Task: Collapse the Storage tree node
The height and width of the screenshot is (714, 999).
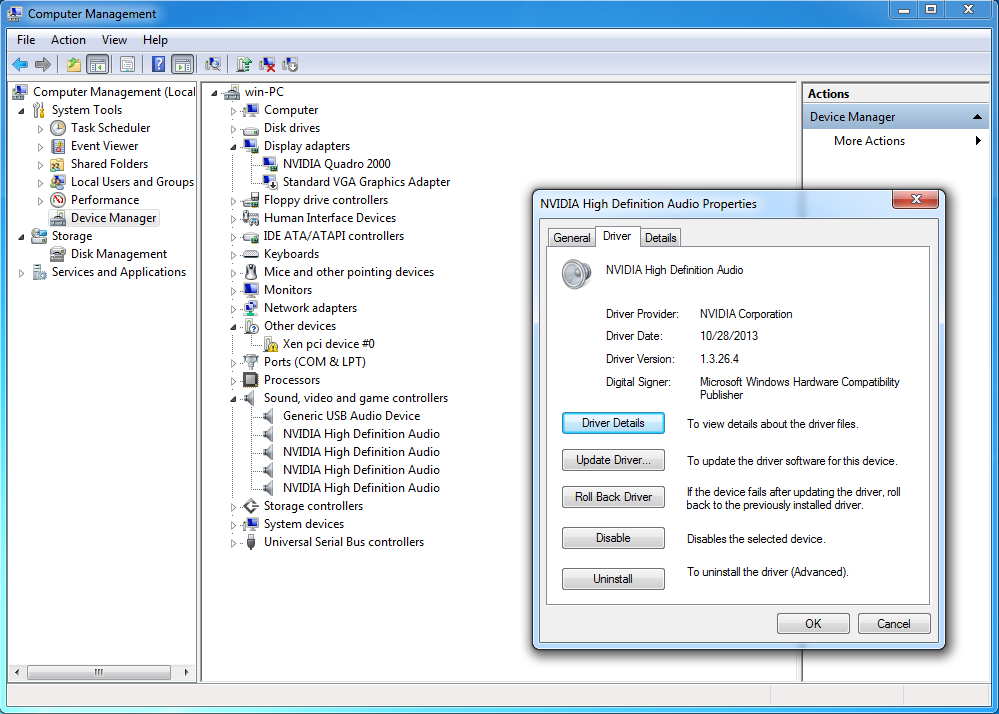Action: 22,237
